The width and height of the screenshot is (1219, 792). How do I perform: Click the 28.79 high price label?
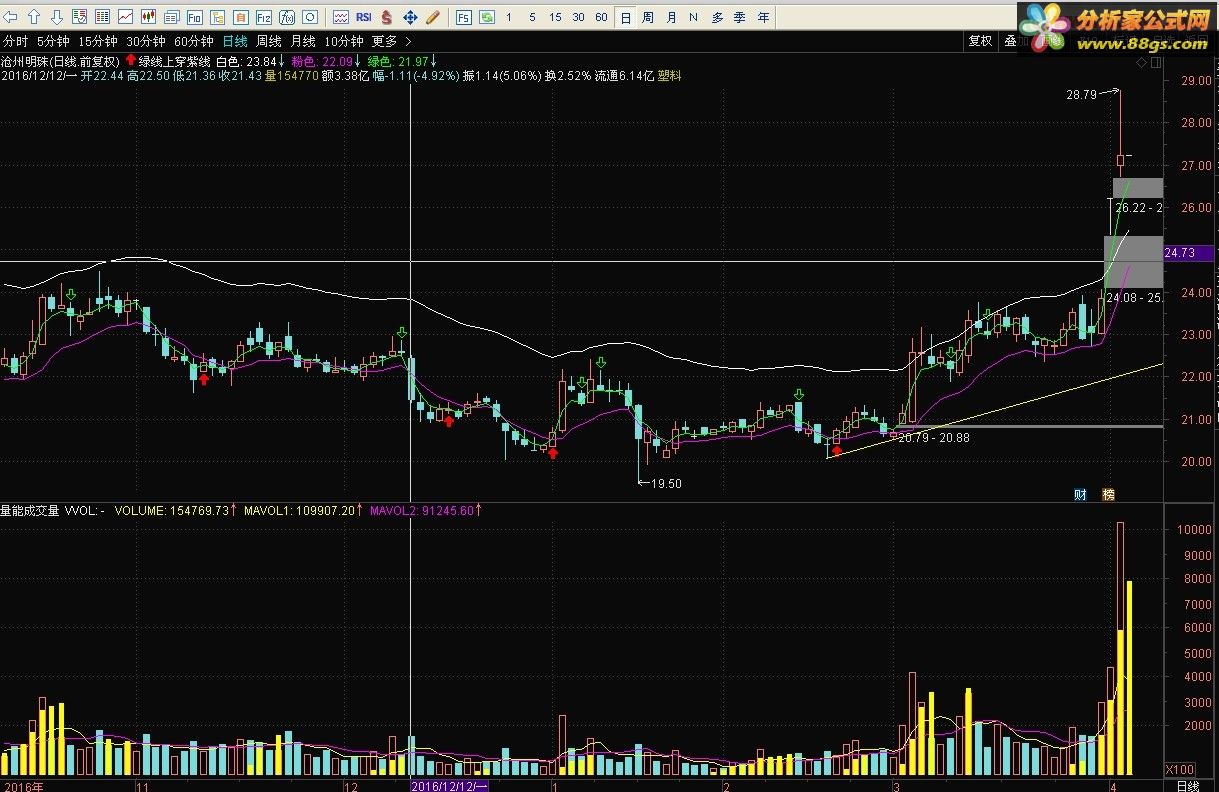point(1082,94)
